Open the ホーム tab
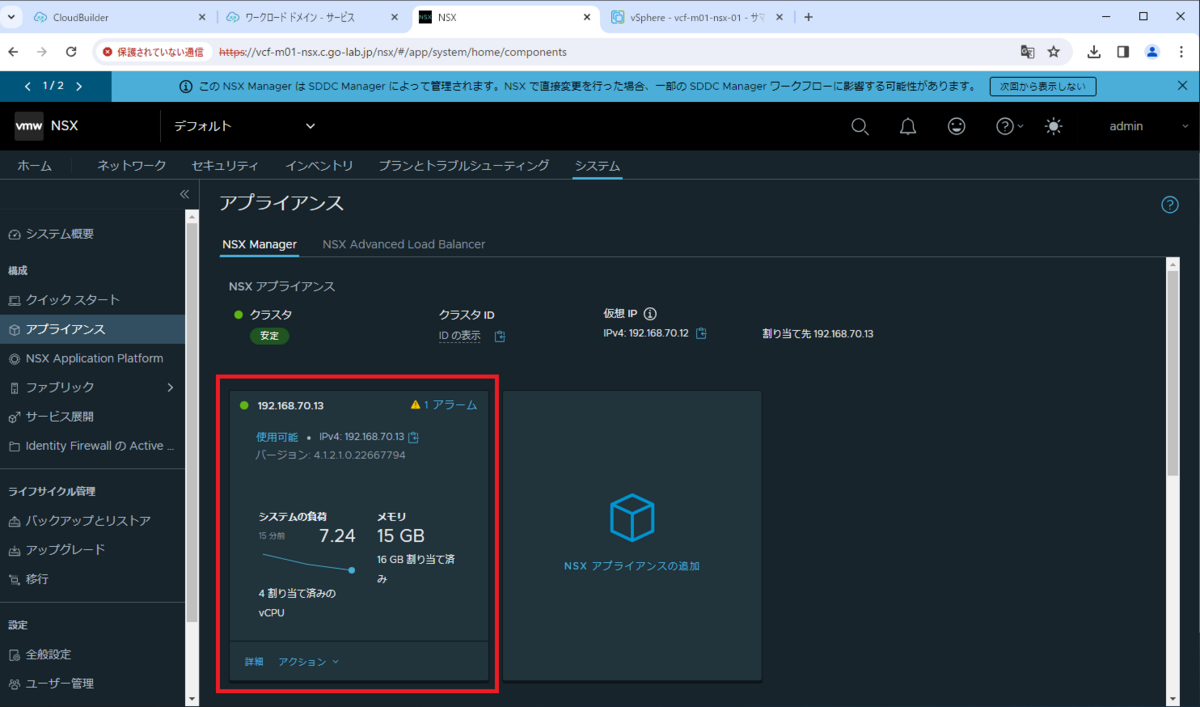The image size is (1200, 707). coord(35,165)
